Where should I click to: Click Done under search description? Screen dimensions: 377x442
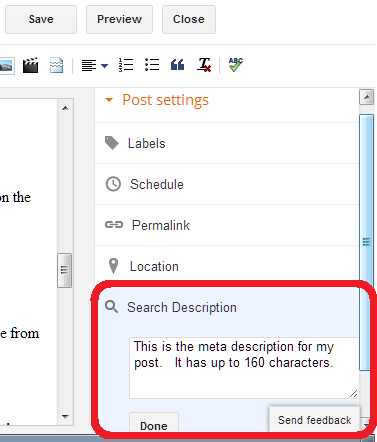[x=154, y=423]
